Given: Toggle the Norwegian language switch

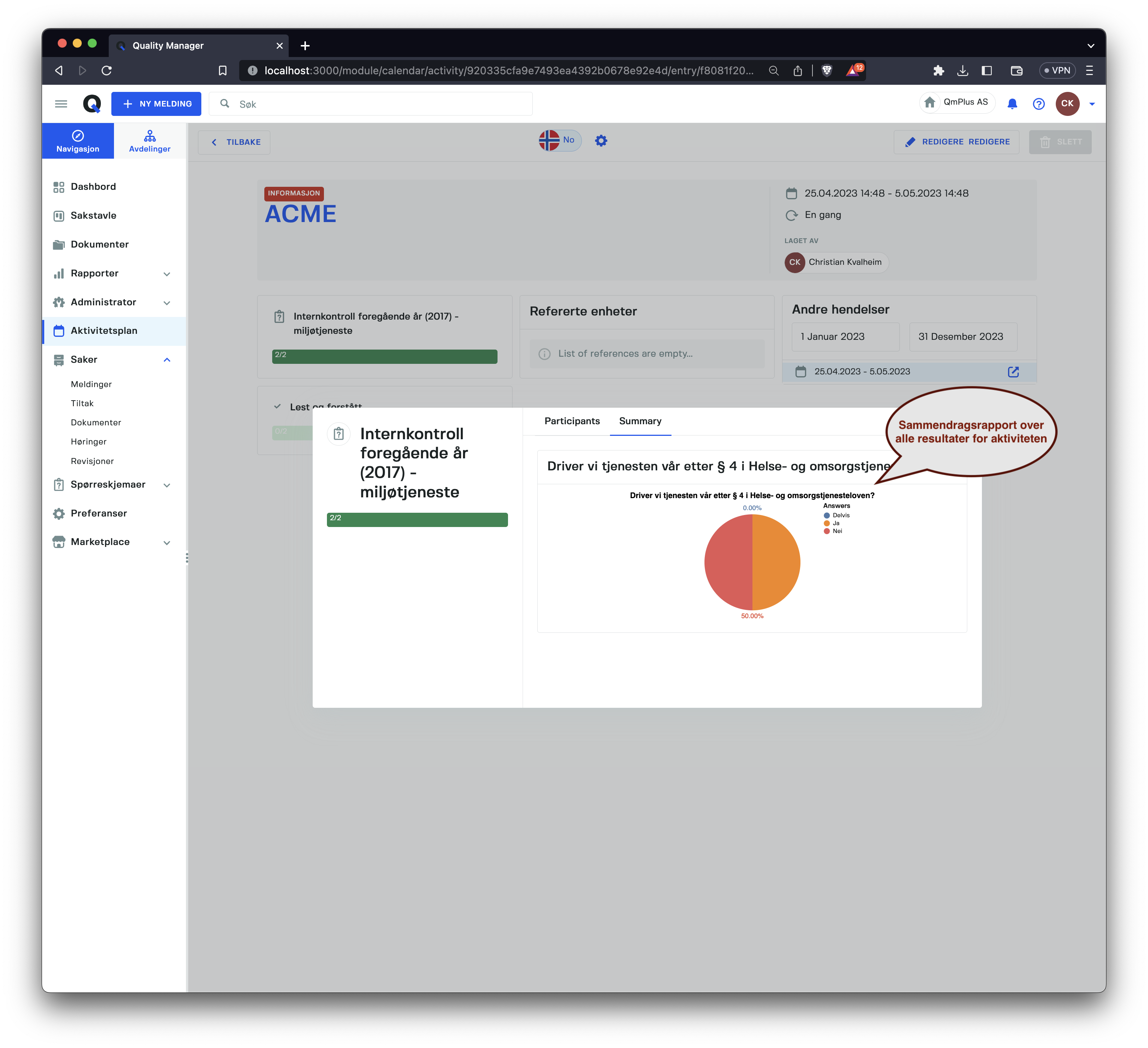Looking at the screenshot, I should [x=559, y=140].
